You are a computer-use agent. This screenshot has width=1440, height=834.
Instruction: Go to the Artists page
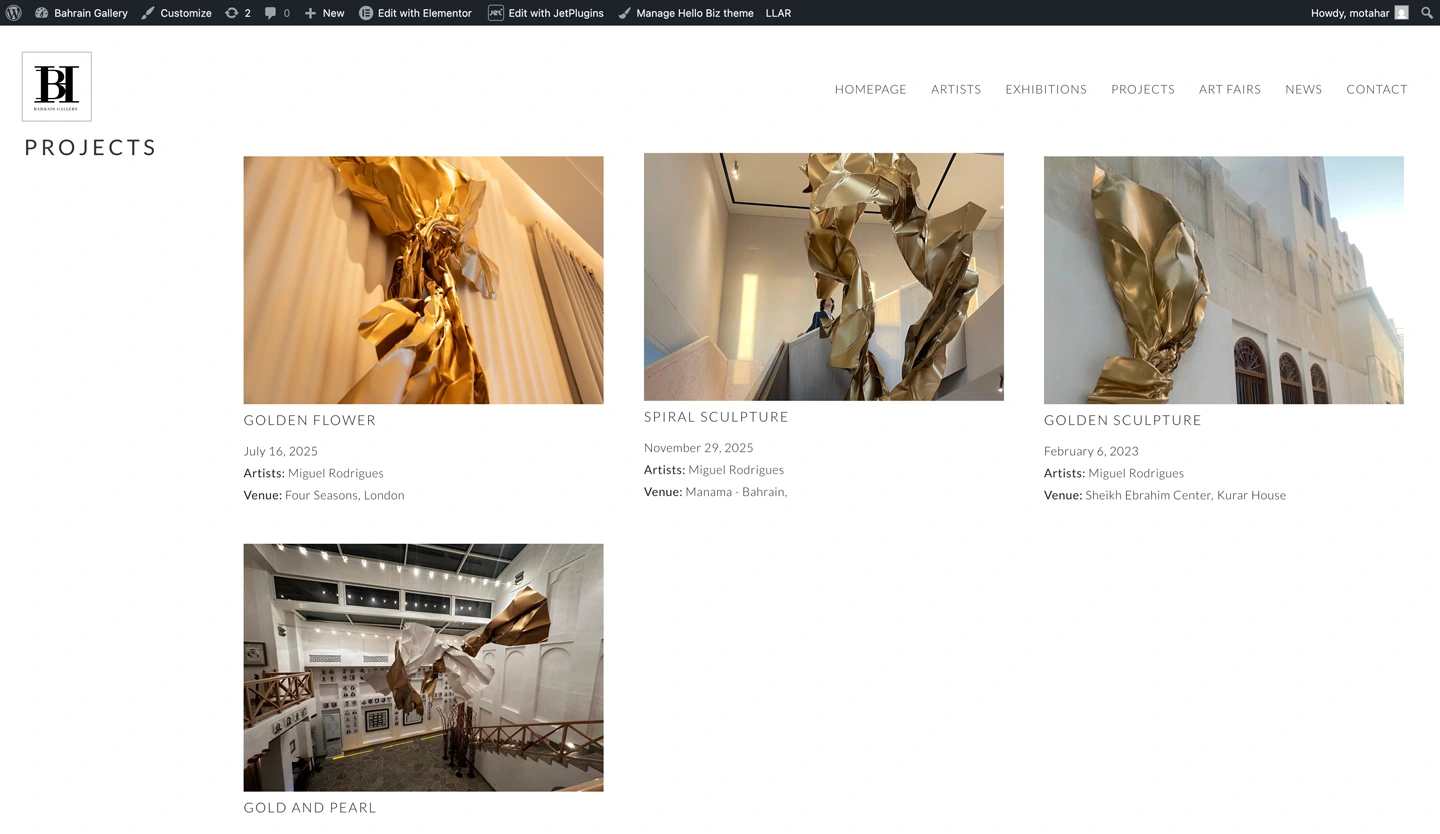(955, 89)
